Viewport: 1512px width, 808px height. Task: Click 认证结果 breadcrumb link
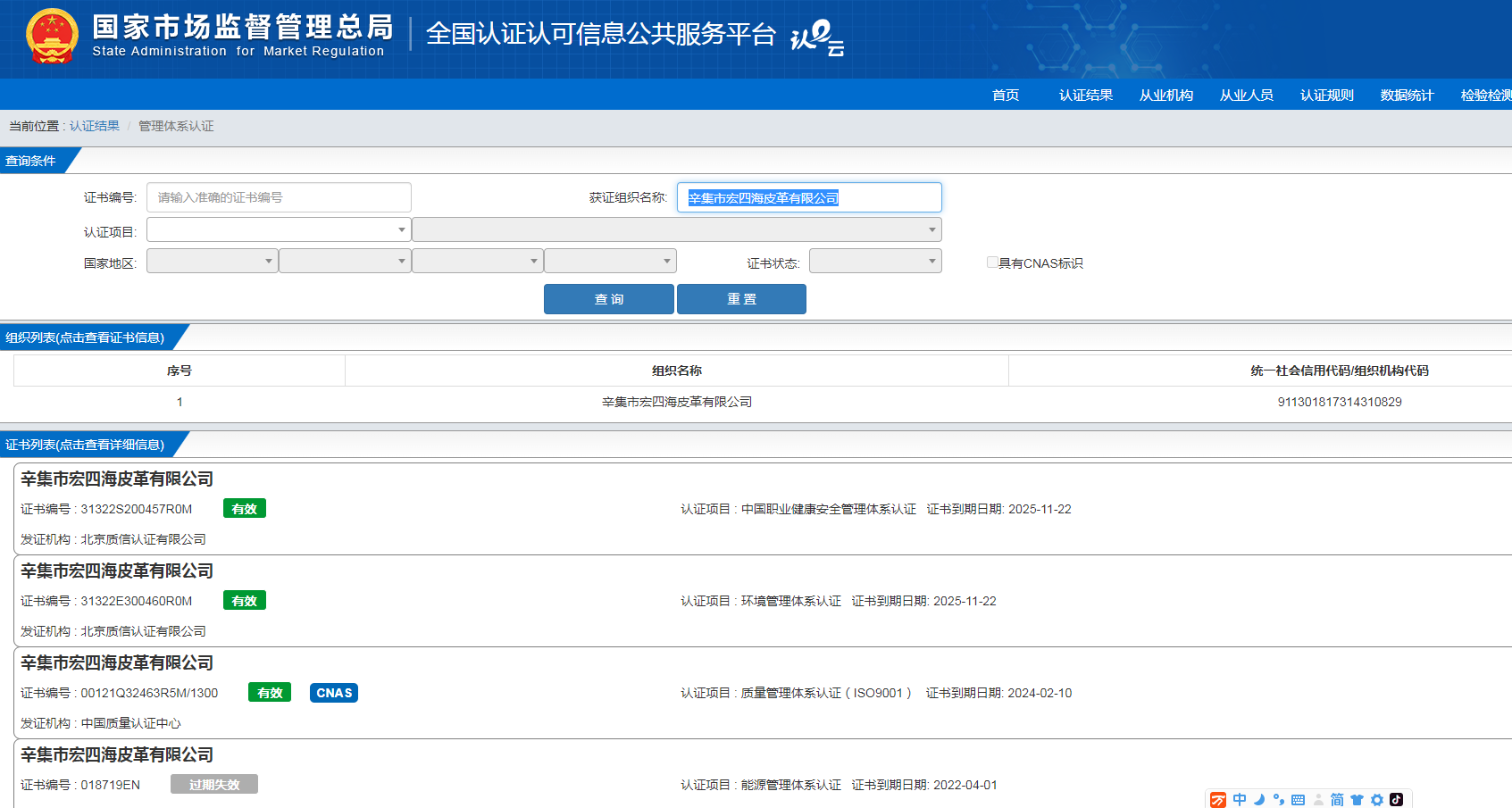[95, 126]
